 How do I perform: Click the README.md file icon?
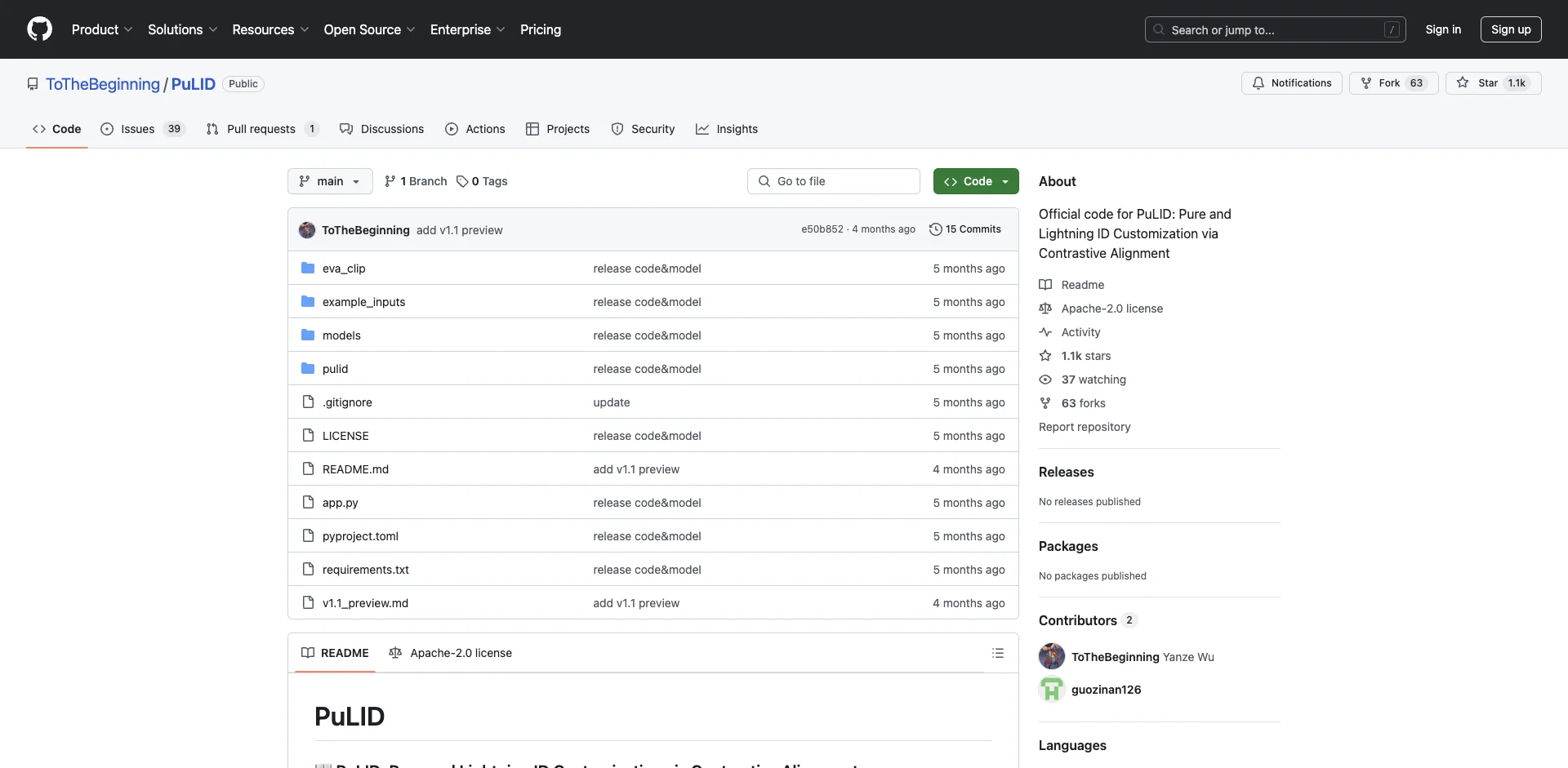[x=308, y=468]
